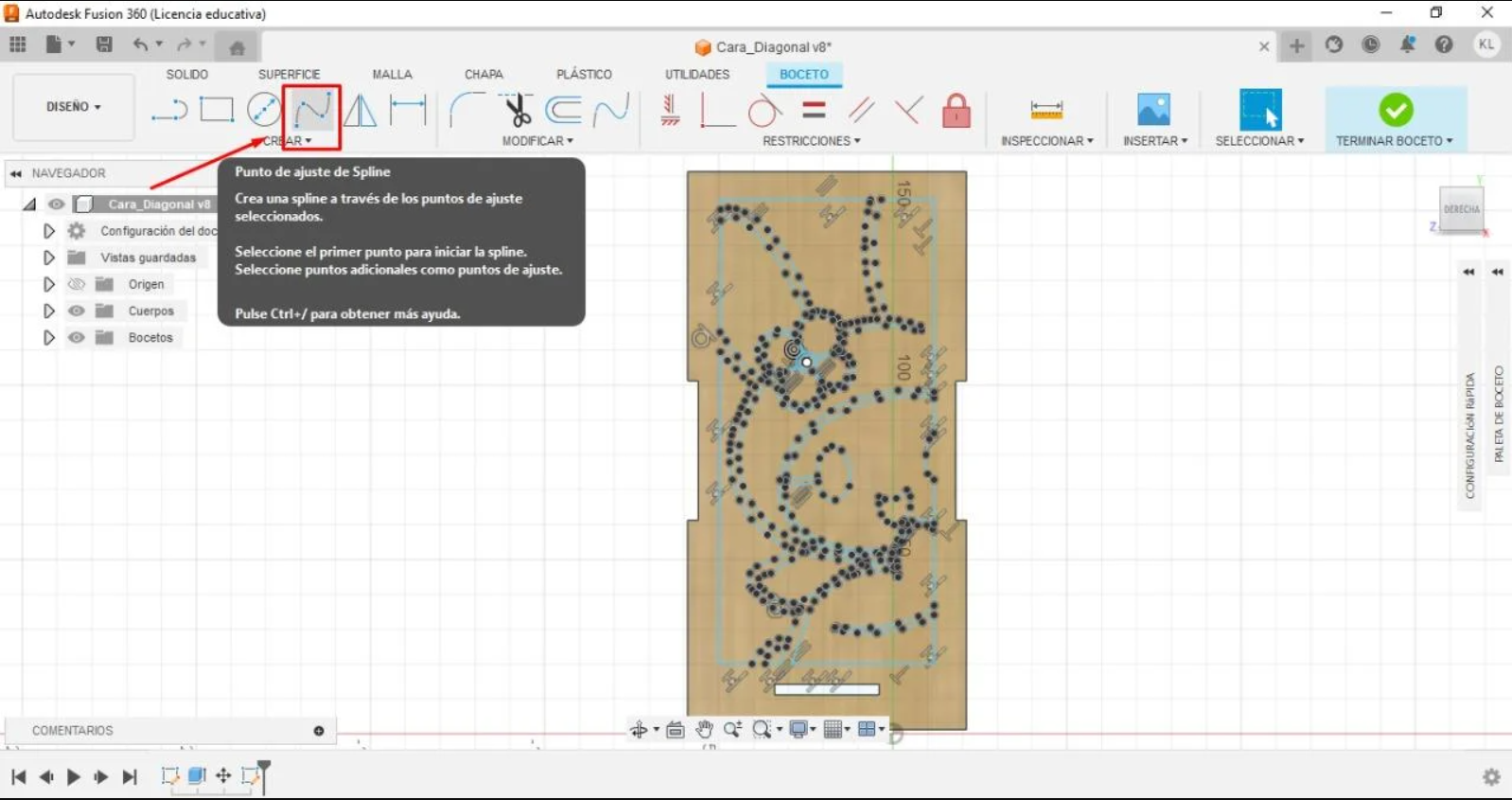Switch to the SUPERFICIE tab
1512x800 pixels.
pyautogui.click(x=290, y=74)
